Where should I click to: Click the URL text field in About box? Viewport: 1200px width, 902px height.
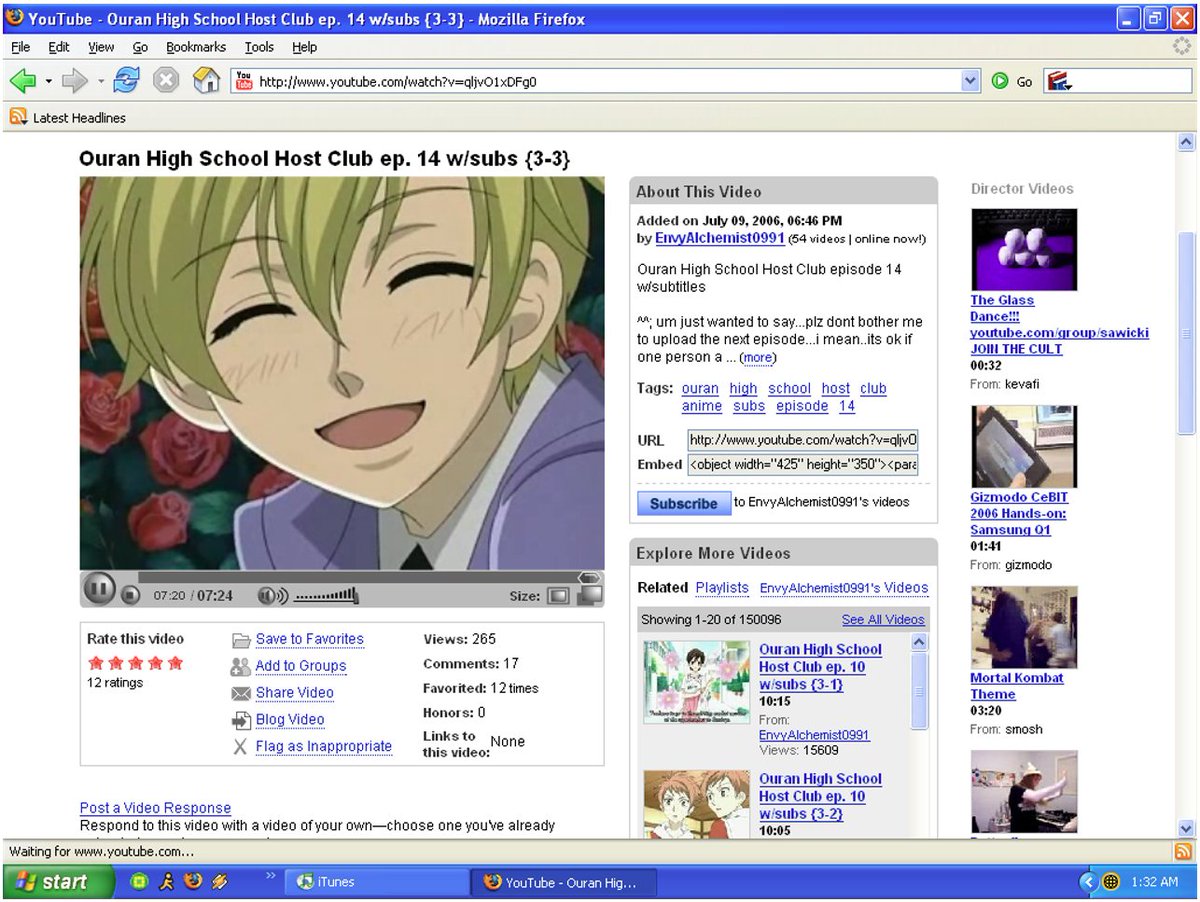803,440
